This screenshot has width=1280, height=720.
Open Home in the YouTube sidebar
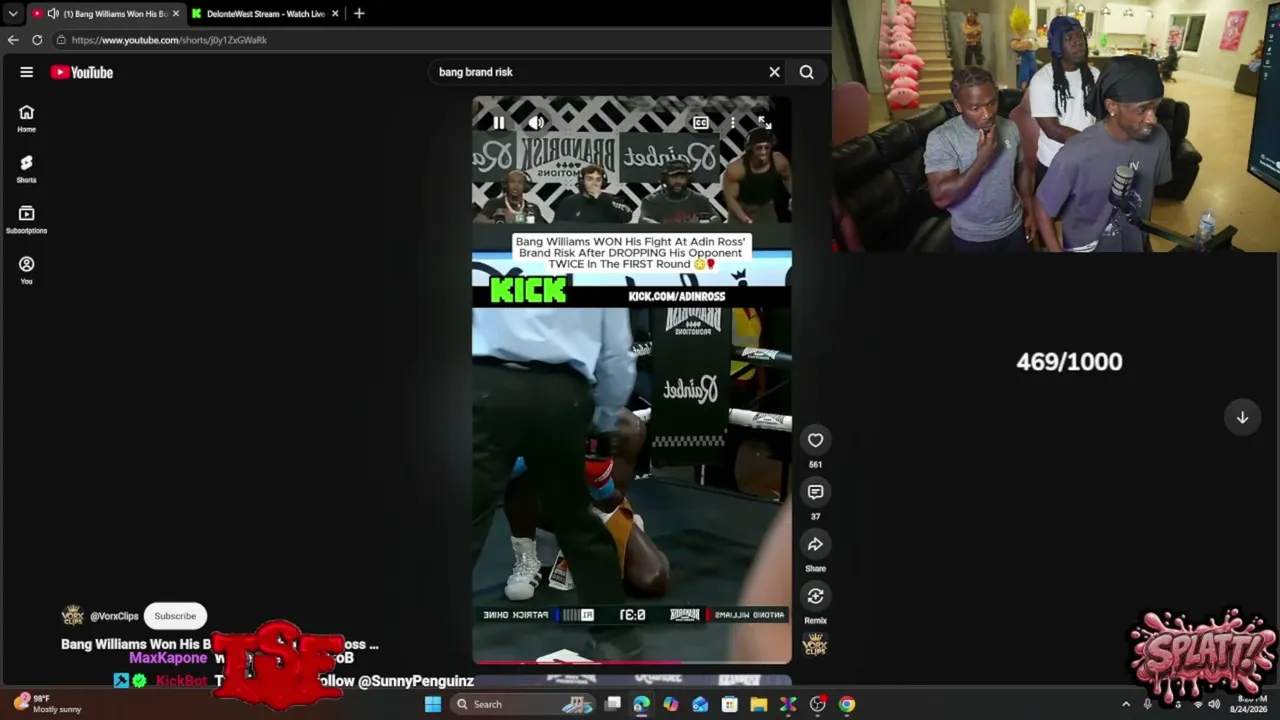pos(27,118)
